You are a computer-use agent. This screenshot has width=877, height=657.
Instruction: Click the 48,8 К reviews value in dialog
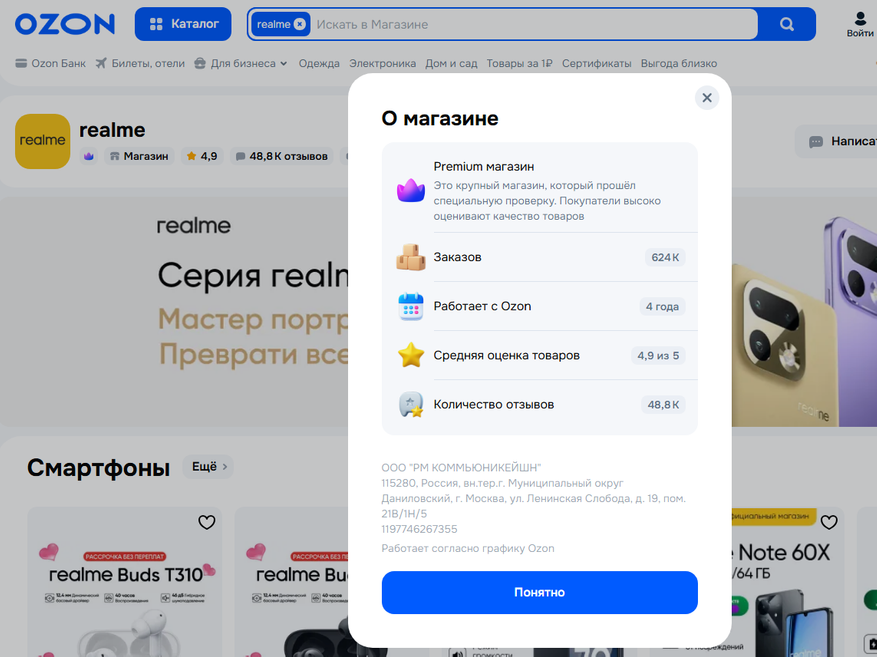pos(663,405)
